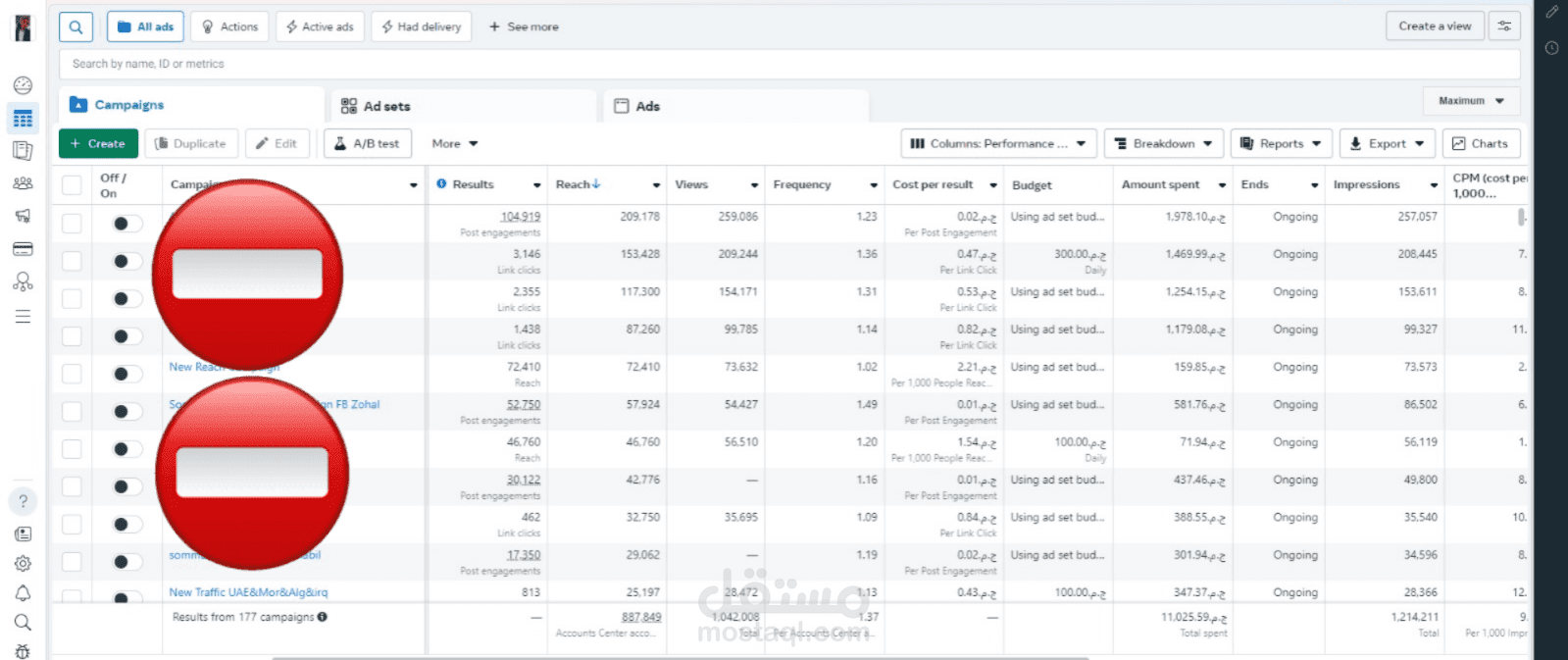This screenshot has height=660, width=1568.
Task: Select the Actions filter tab
Action: click(x=230, y=26)
